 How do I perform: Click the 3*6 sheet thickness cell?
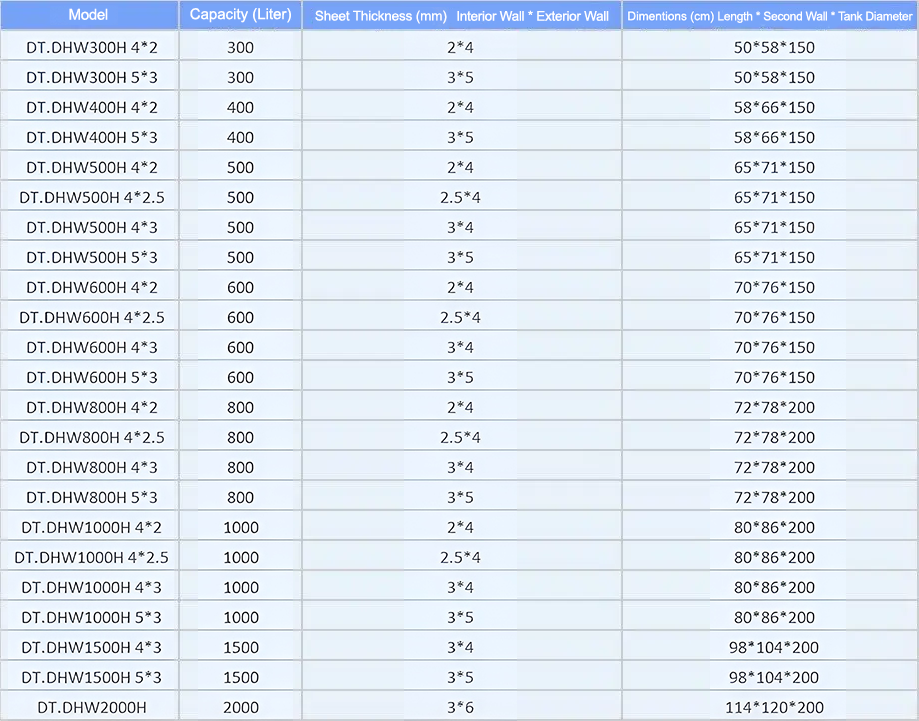pyautogui.click(x=461, y=707)
